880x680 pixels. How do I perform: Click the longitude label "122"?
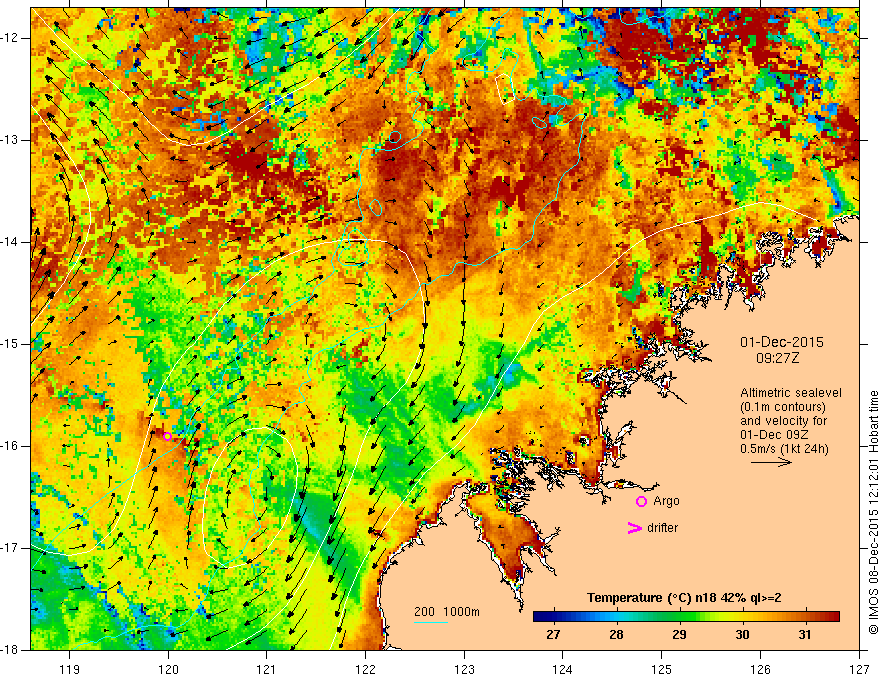pos(365,670)
